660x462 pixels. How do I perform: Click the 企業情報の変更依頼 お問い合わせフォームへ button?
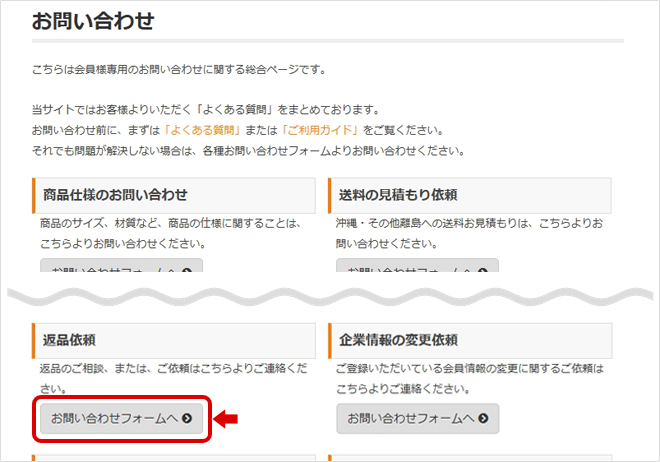417,419
